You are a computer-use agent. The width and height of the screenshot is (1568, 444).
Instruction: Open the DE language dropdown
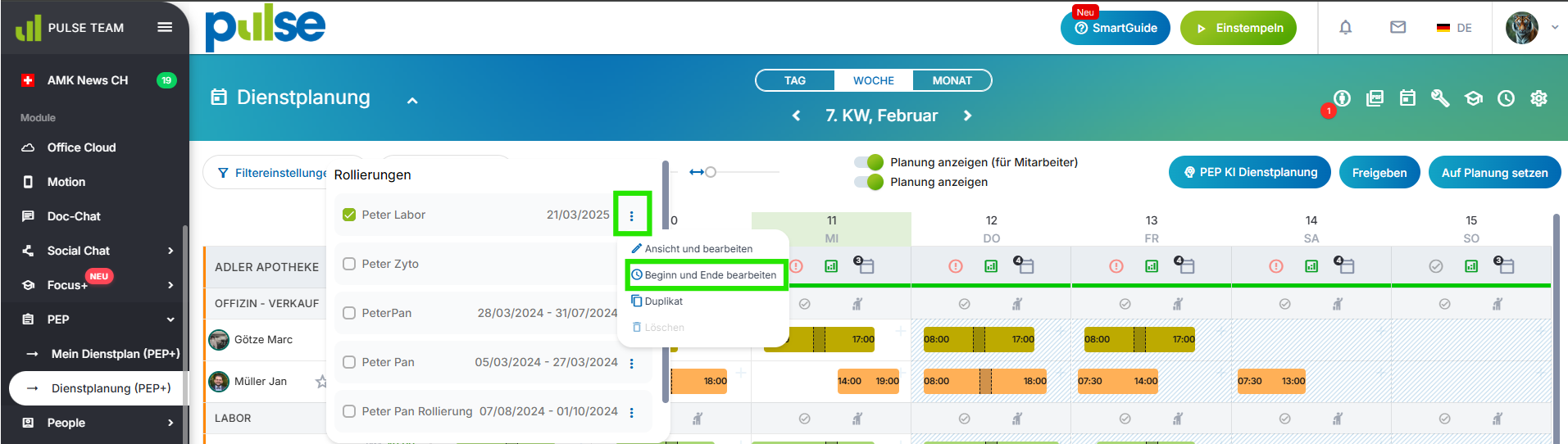pos(1454,28)
